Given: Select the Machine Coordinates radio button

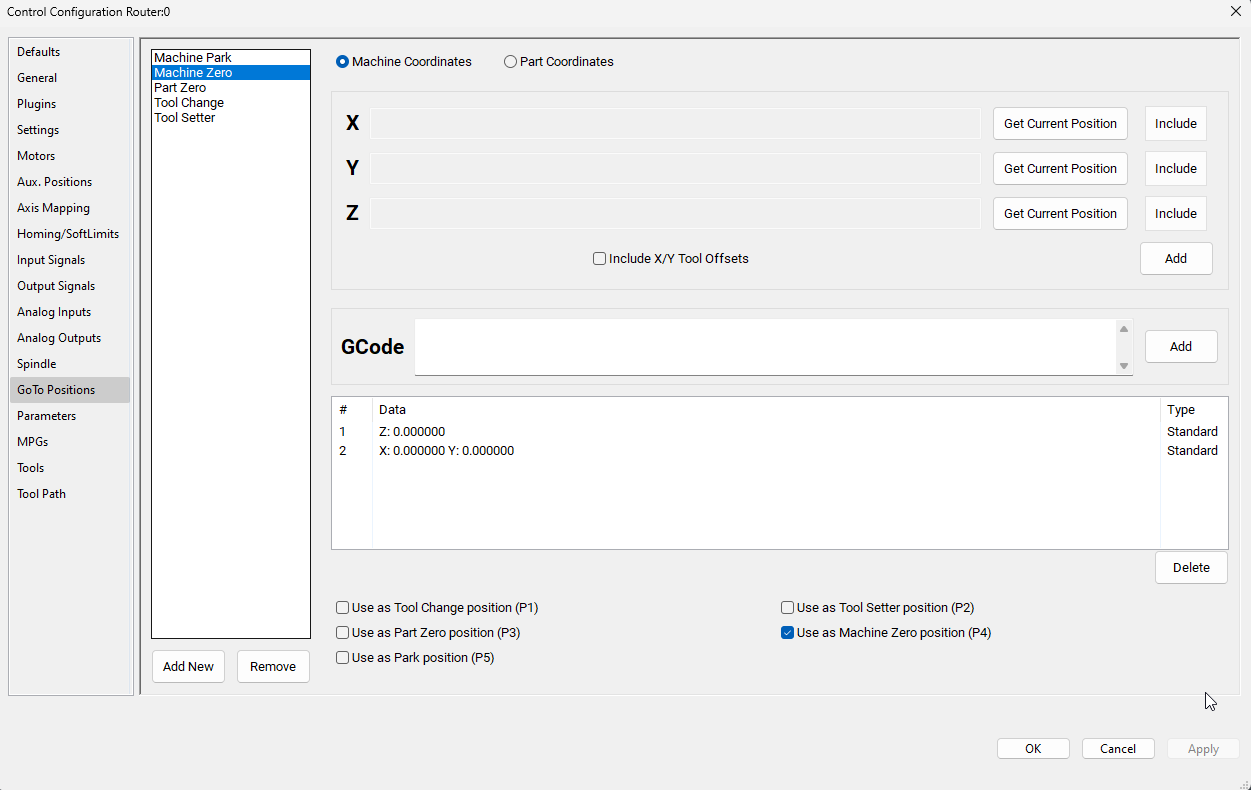Looking at the screenshot, I should click(x=343, y=62).
